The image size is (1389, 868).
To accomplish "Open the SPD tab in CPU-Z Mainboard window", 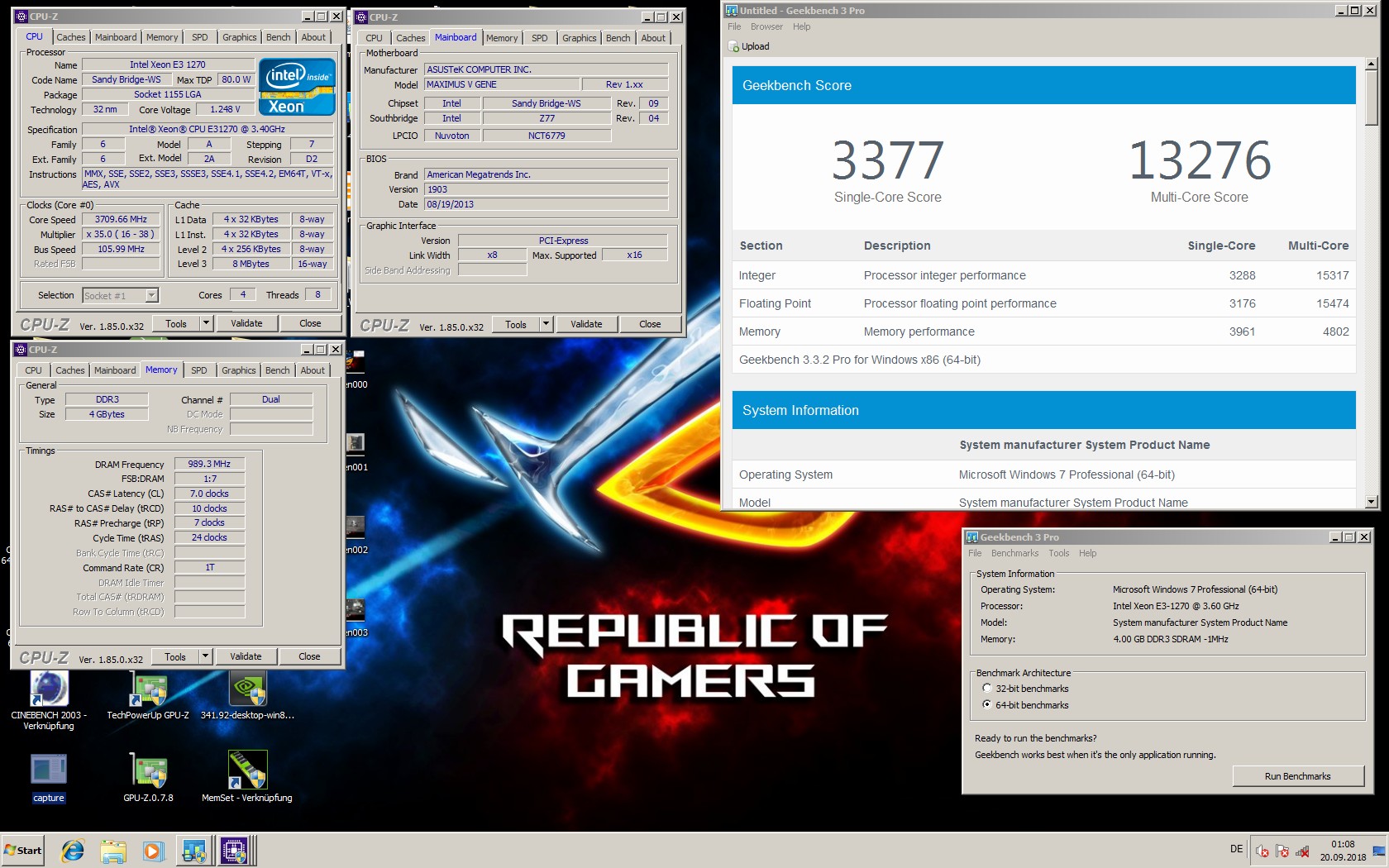I will click(540, 38).
